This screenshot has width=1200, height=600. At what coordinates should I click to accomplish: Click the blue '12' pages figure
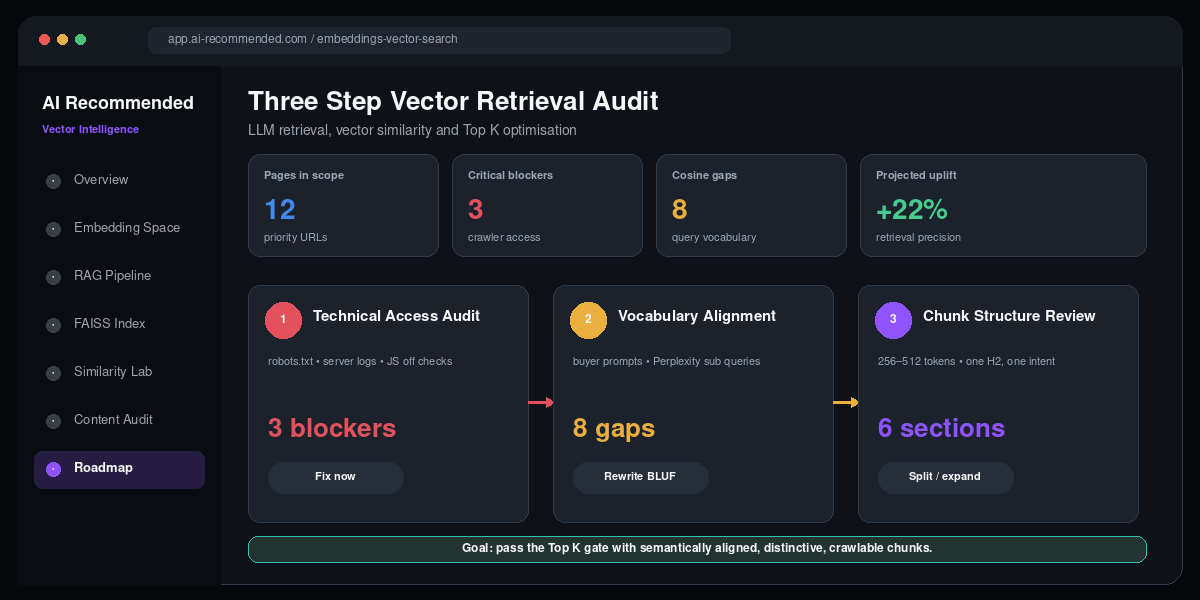(x=280, y=210)
